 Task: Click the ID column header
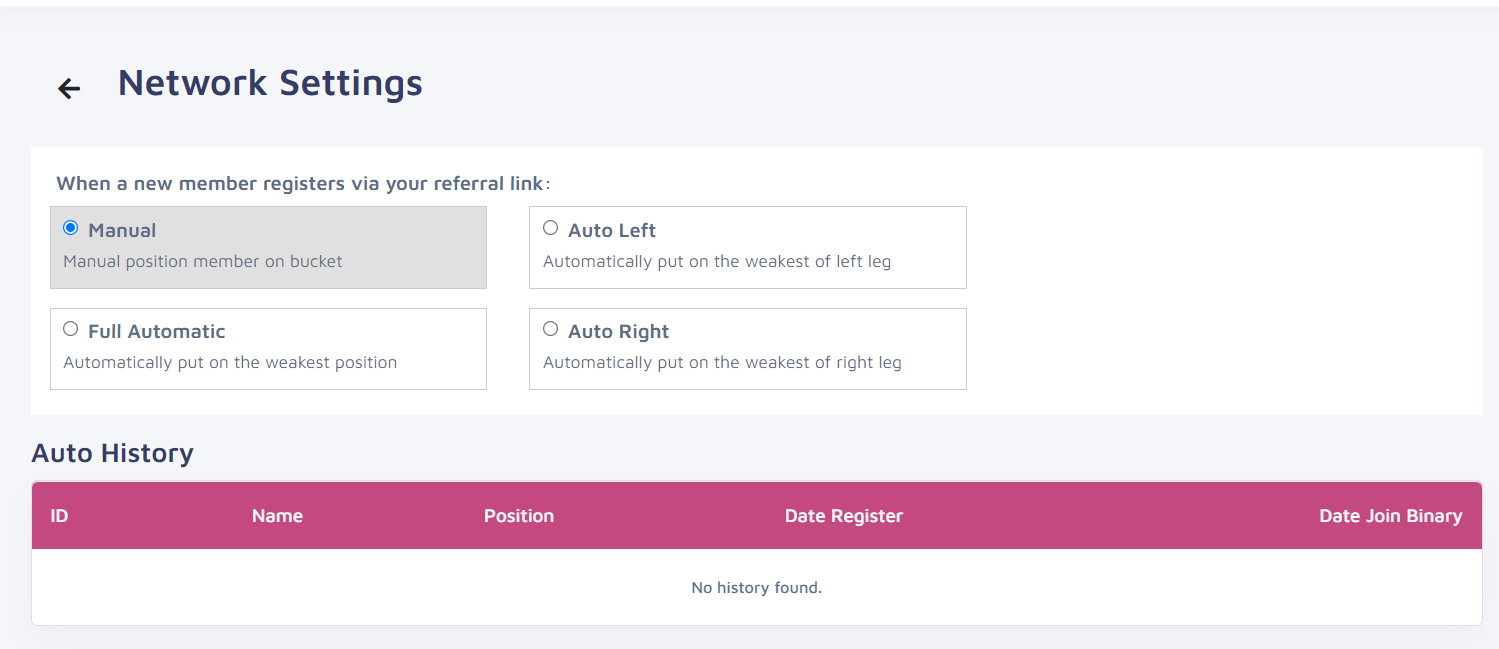tap(59, 516)
